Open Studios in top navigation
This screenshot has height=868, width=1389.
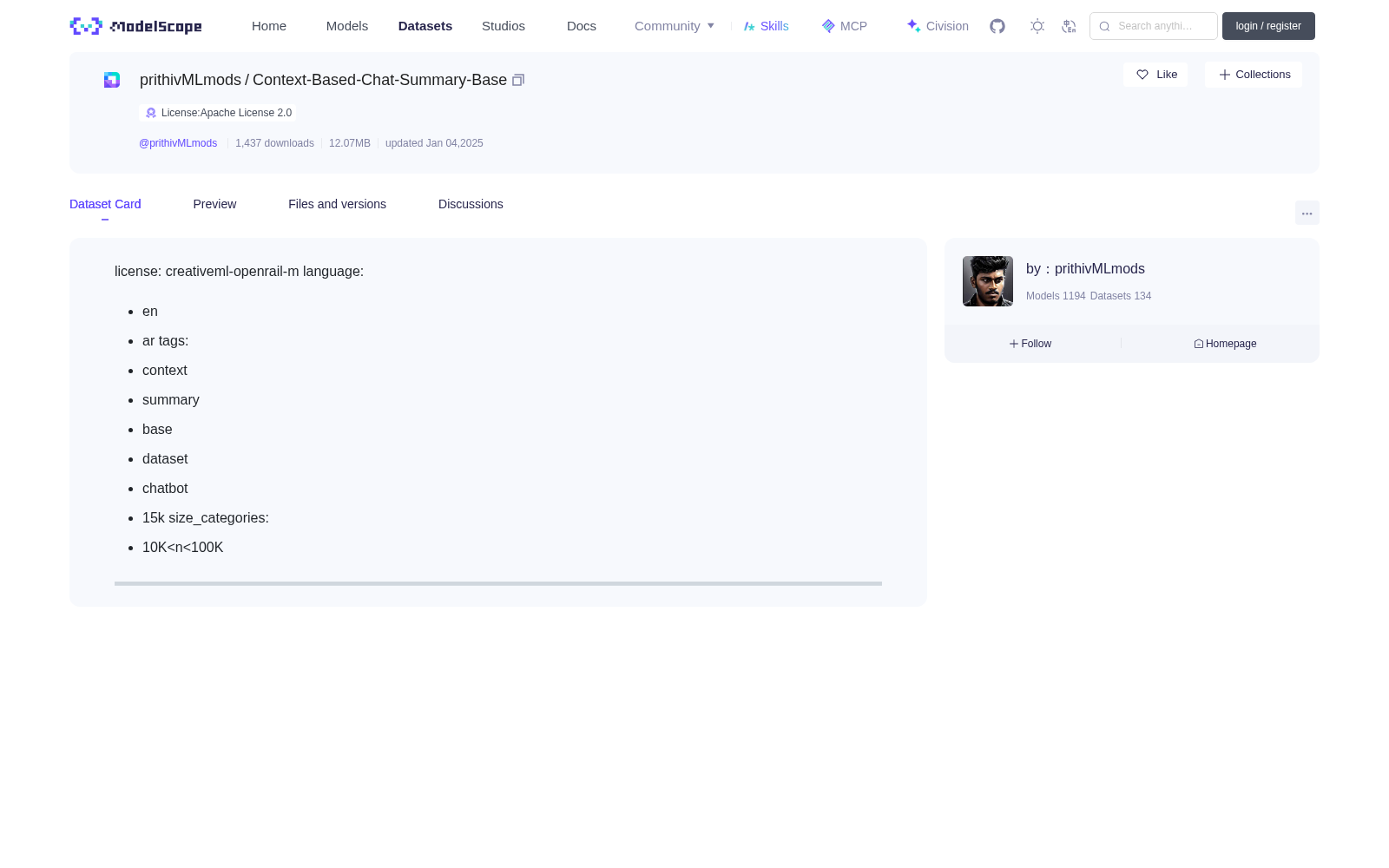pos(504,26)
